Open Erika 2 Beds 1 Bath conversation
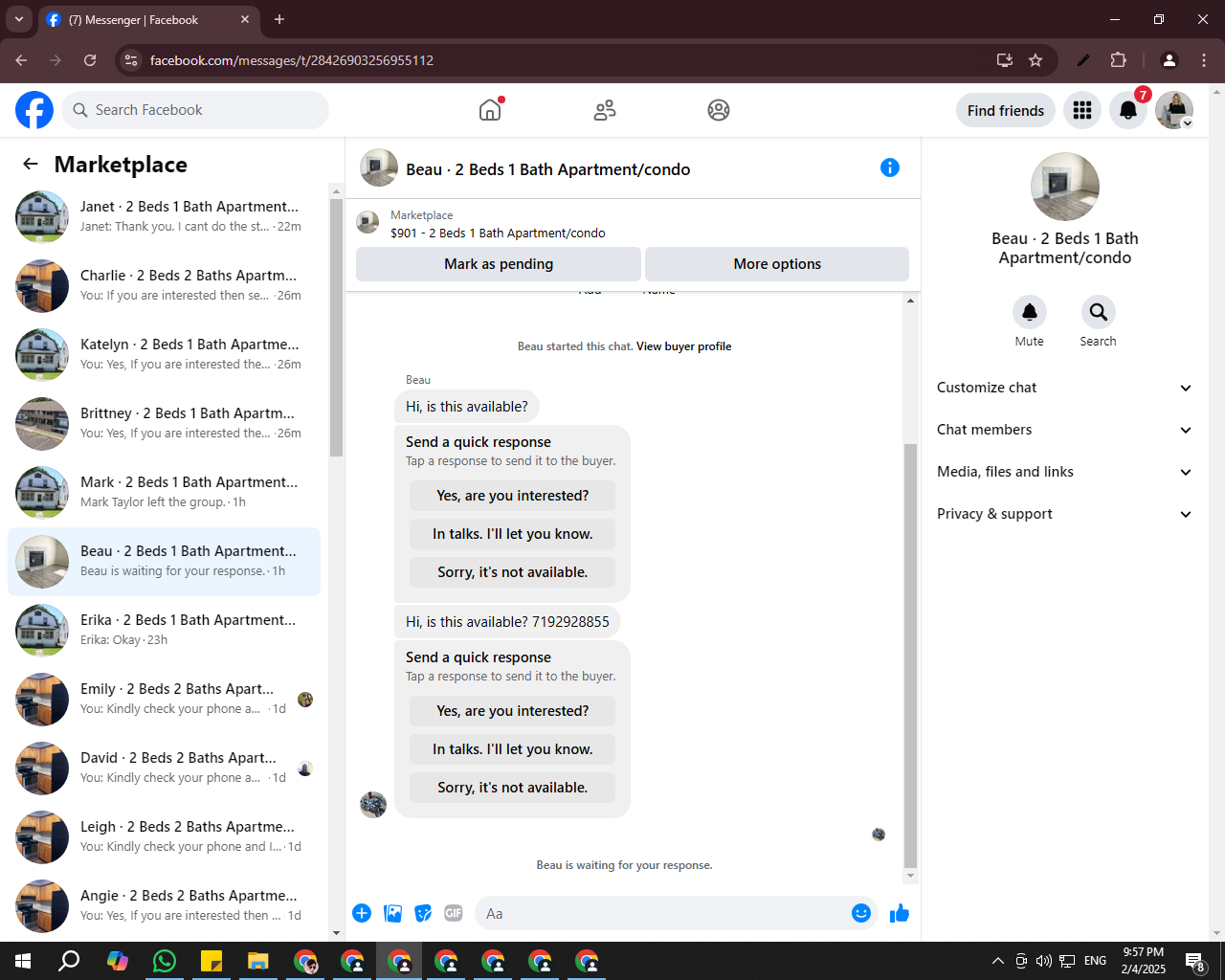The height and width of the screenshot is (980, 1225). [x=165, y=630]
